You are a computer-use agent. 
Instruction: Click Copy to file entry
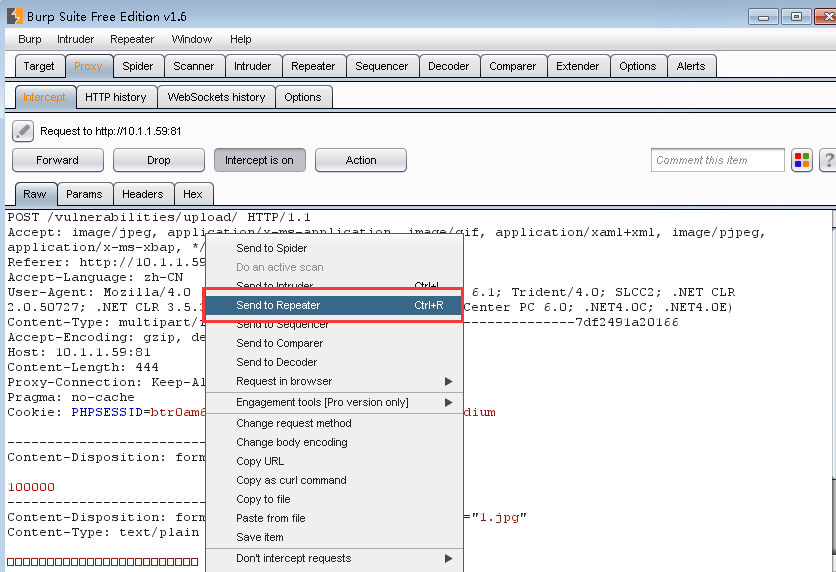click(334, 500)
